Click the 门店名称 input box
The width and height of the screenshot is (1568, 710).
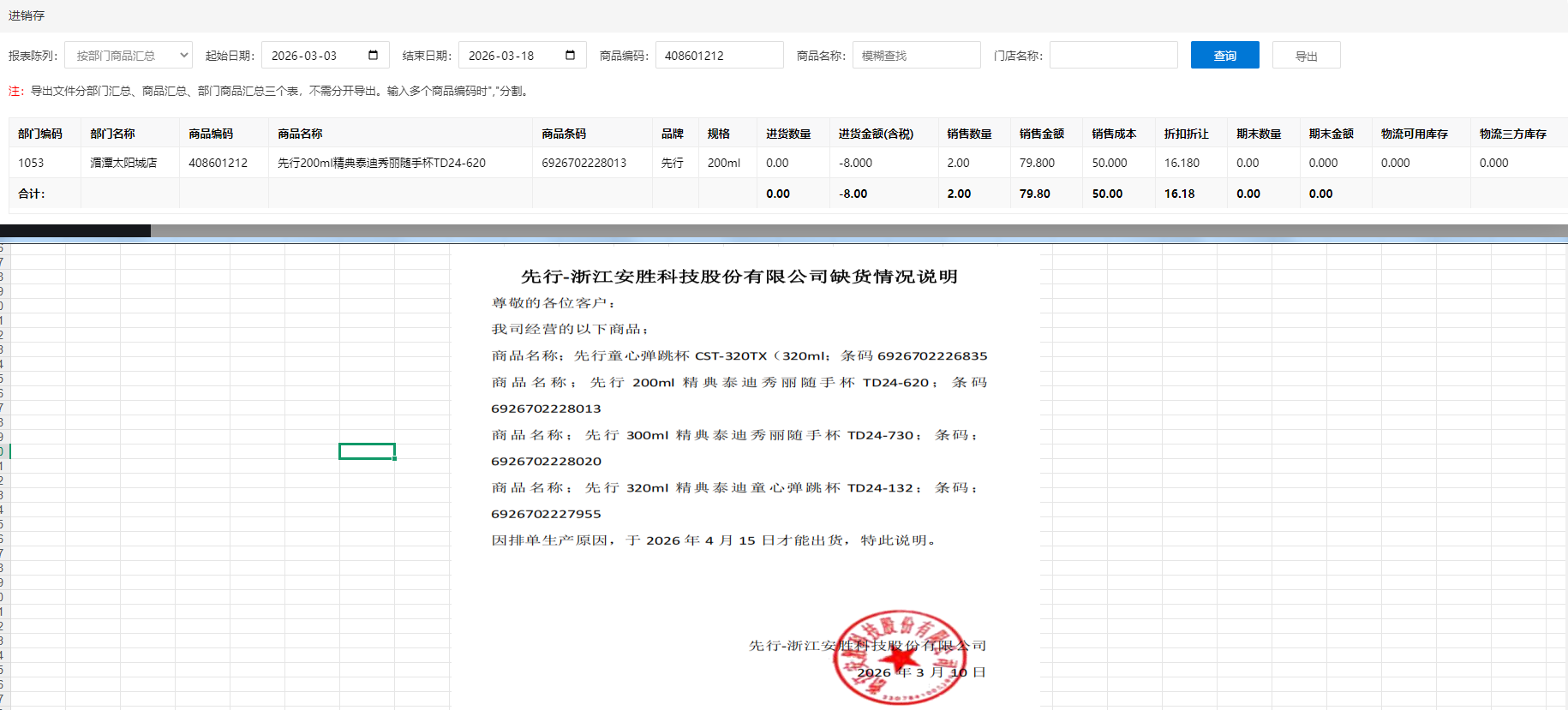1112,55
